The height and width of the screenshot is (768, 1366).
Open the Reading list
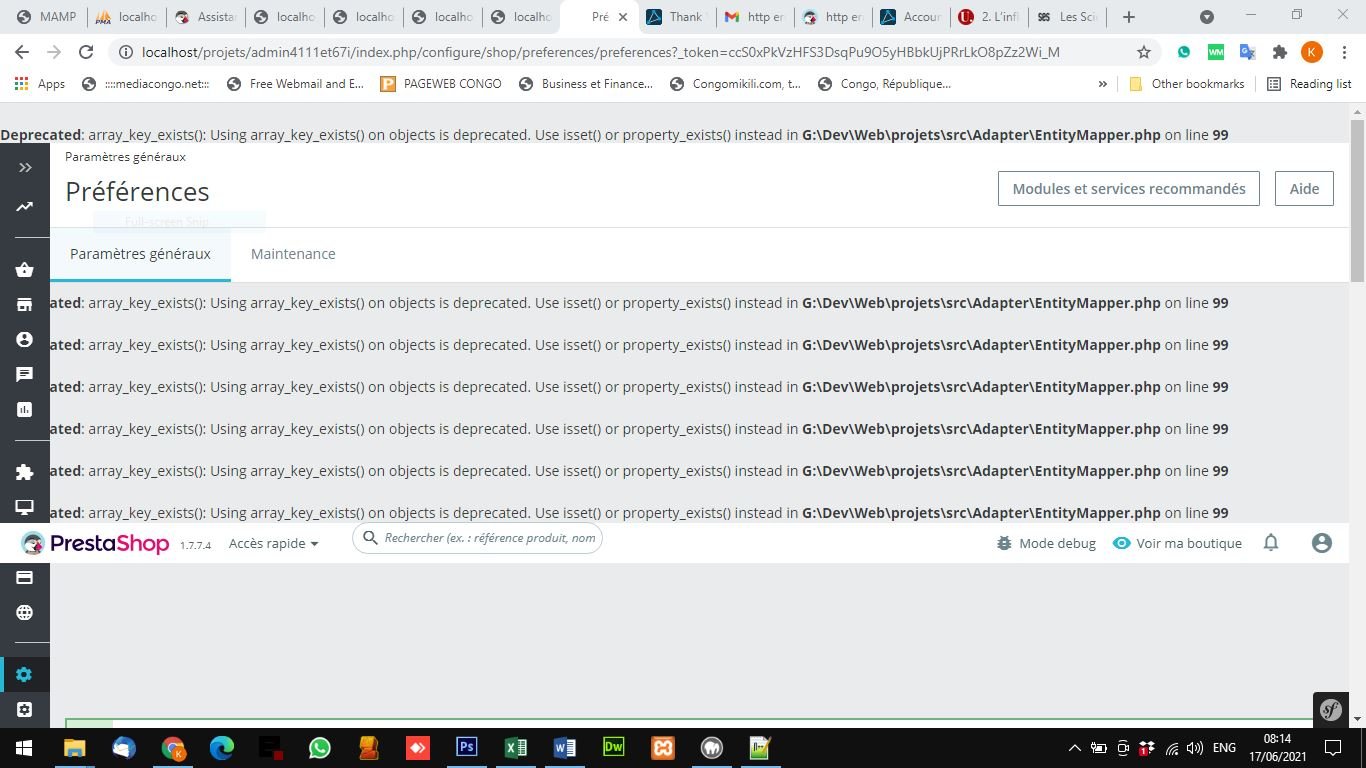(1309, 84)
